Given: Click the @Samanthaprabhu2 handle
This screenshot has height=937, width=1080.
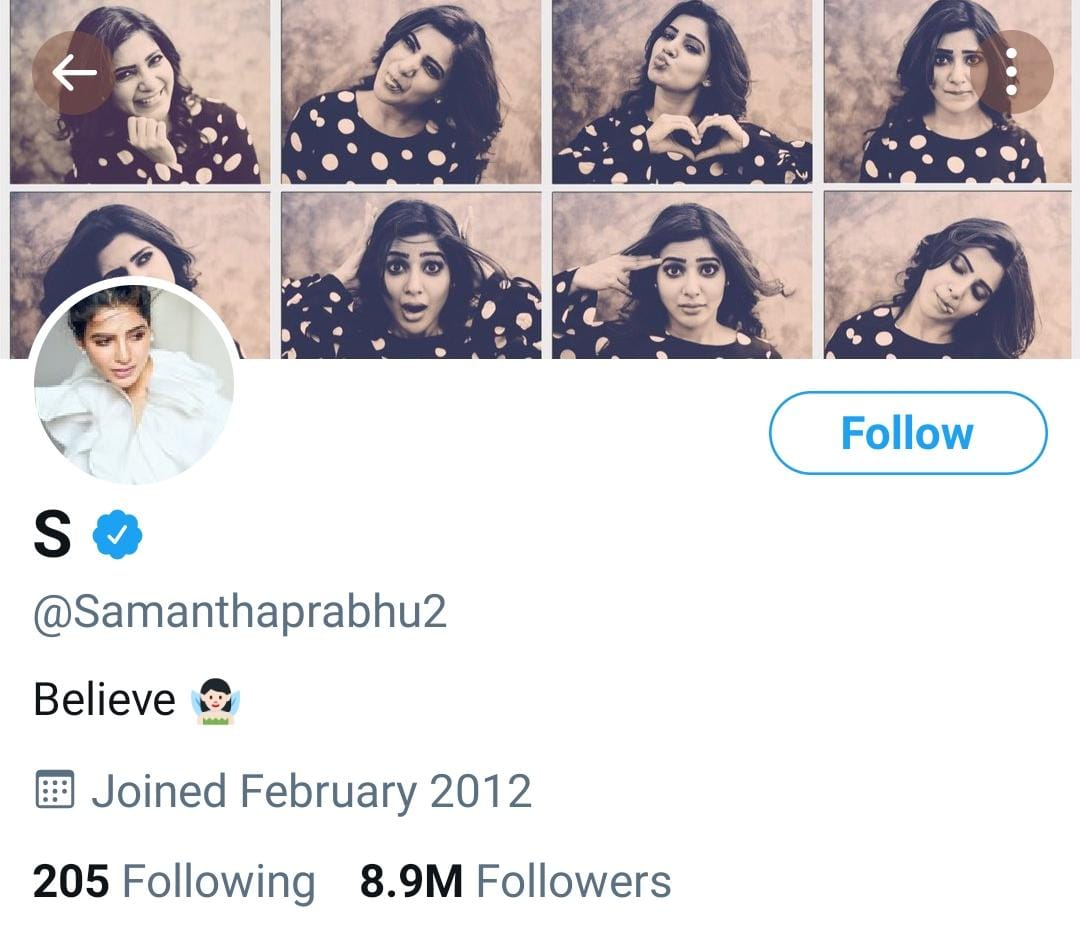Looking at the screenshot, I should point(240,612).
